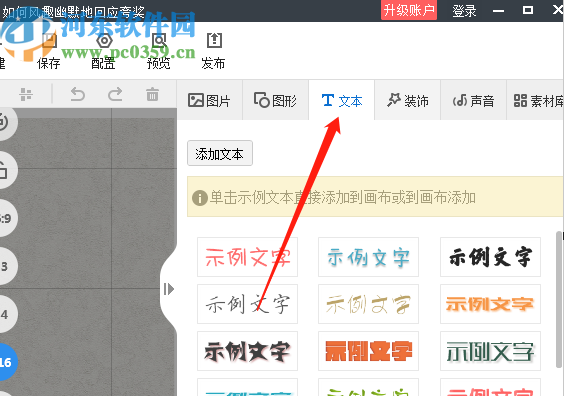Pick the thin gray handwriting sample text
The width and height of the screenshot is (564, 396).
tap(247, 304)
